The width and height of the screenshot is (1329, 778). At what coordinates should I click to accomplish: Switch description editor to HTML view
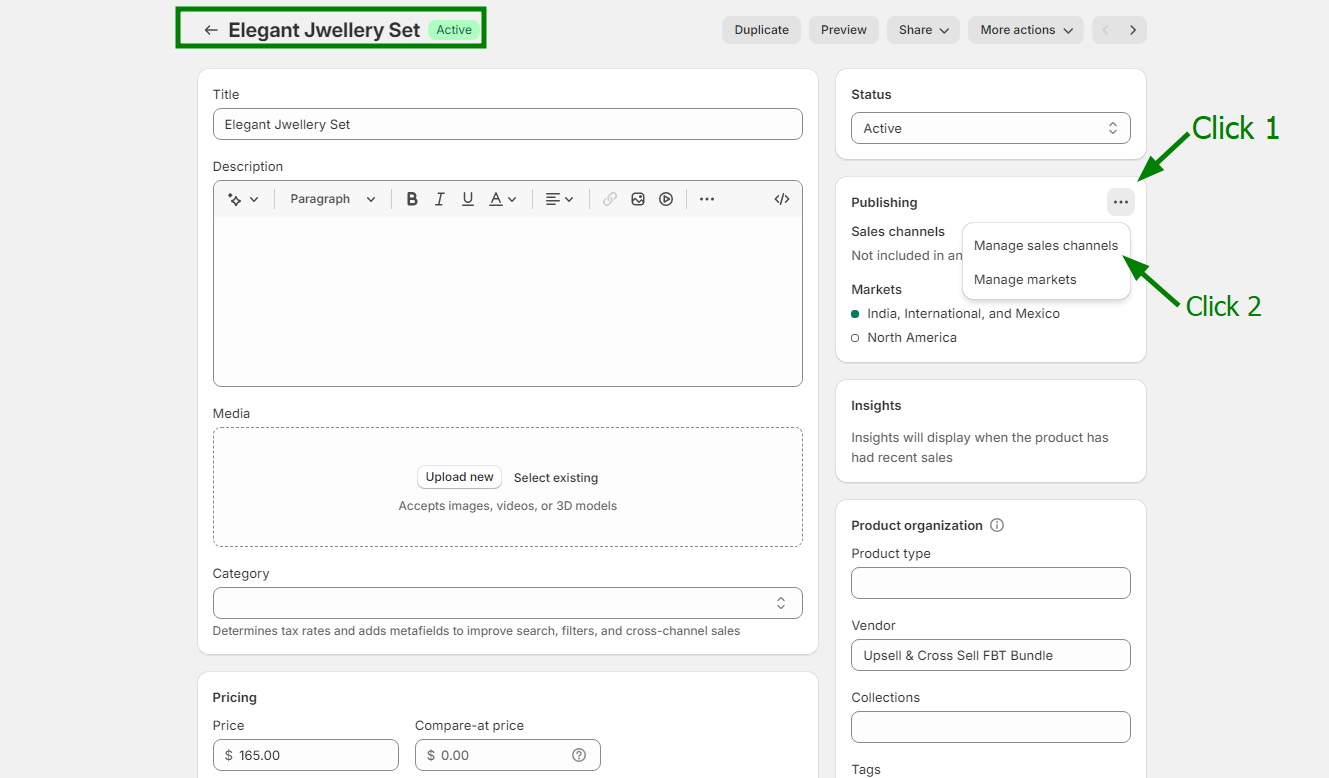pyautogui.click(x=782, y=199)
